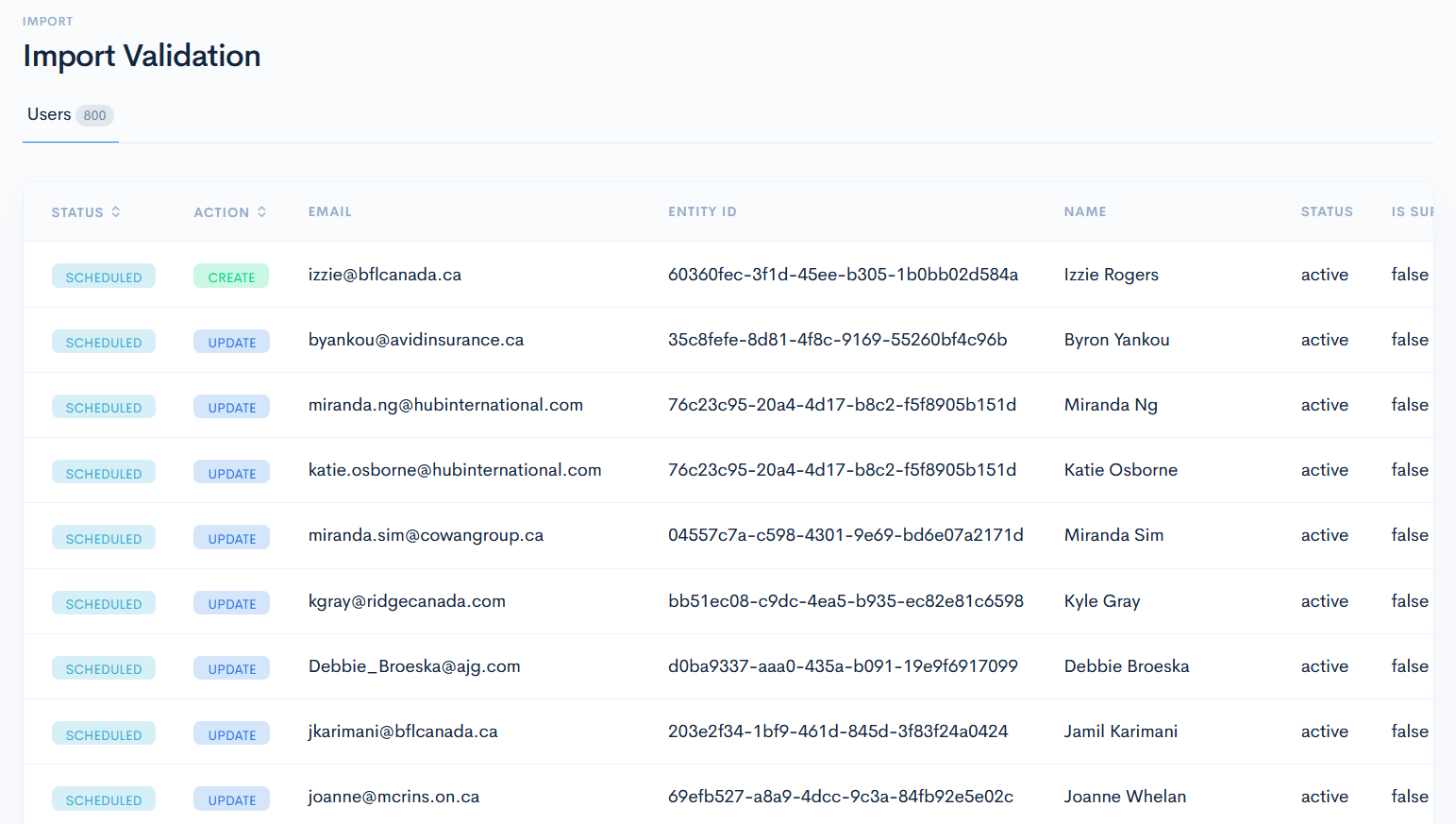Click miranda.ng@hubinternational.com email

445,404
